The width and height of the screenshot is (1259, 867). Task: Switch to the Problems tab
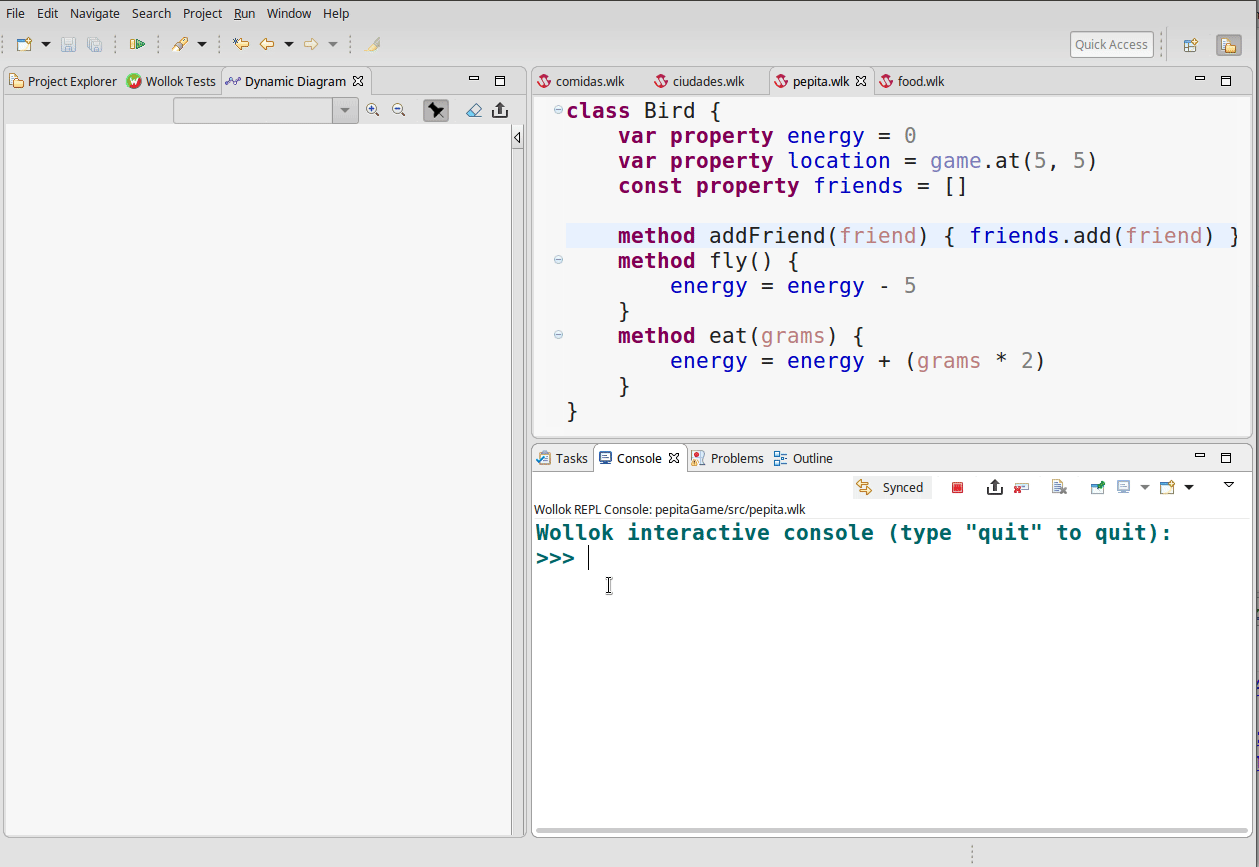tap(727, 458)
